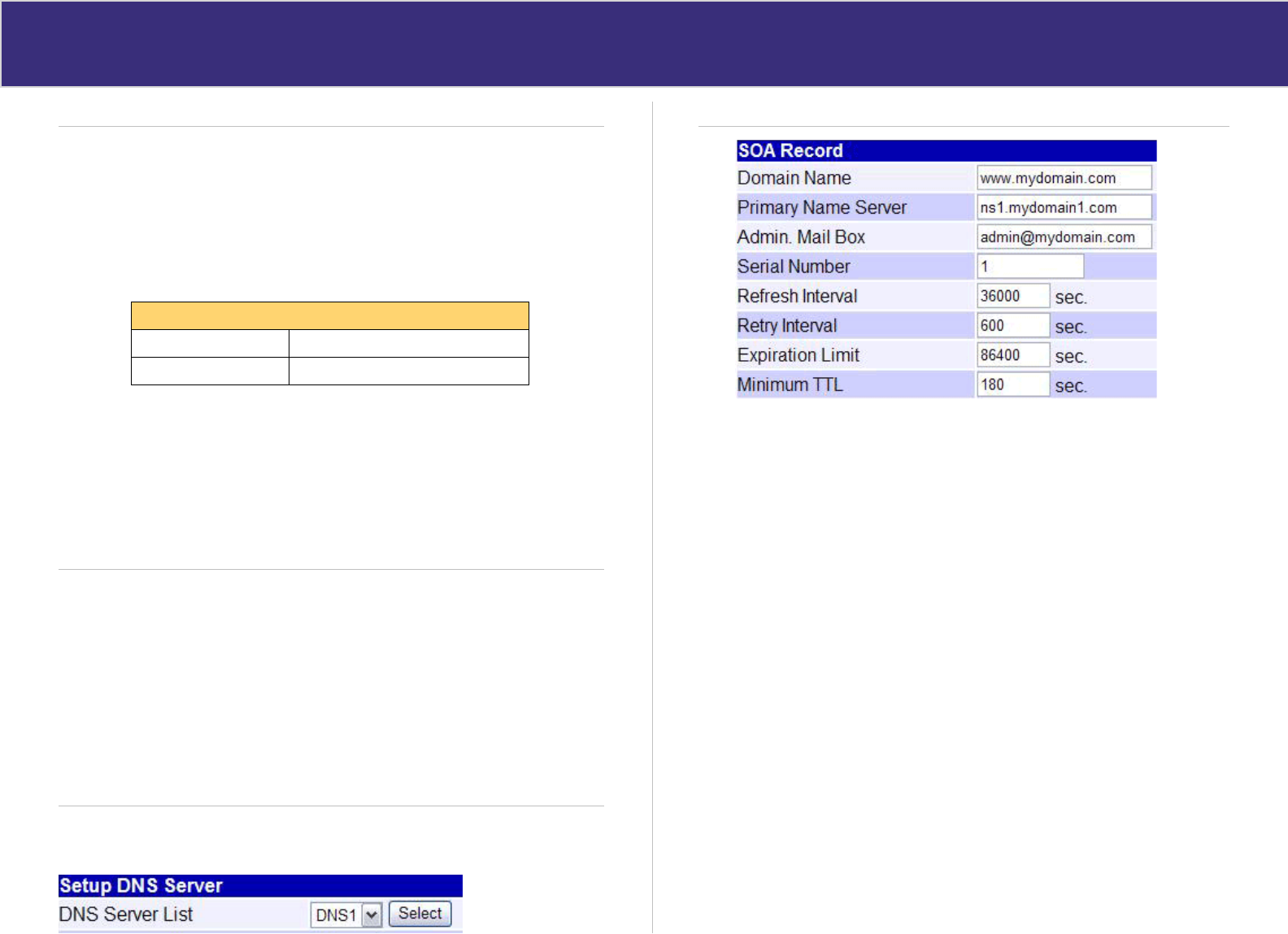This screenshot has height=934, width=1288.
Task: Select the Minimum TTL input box
Action: (1012, 384)
